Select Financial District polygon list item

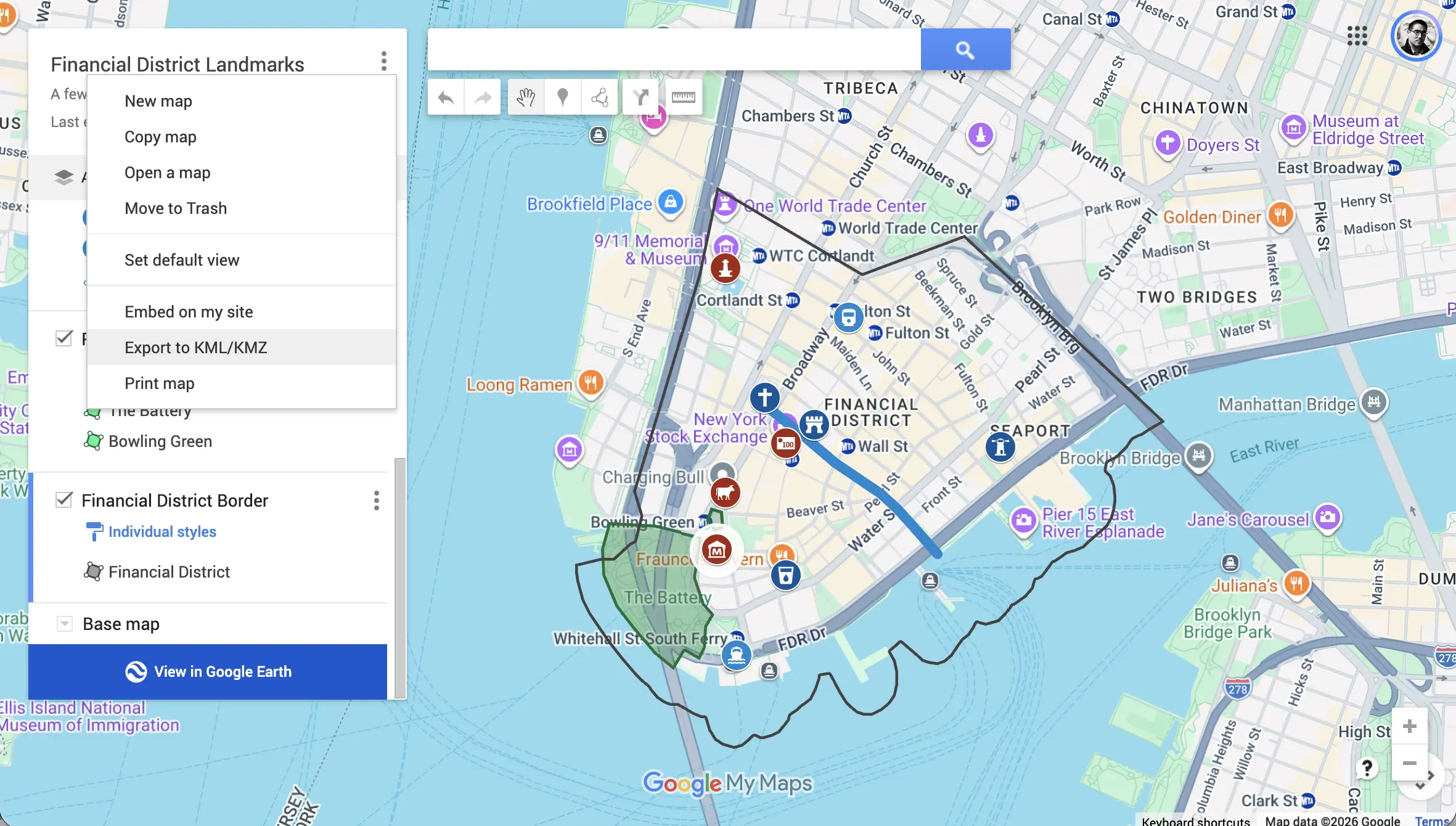coord(169,572)
